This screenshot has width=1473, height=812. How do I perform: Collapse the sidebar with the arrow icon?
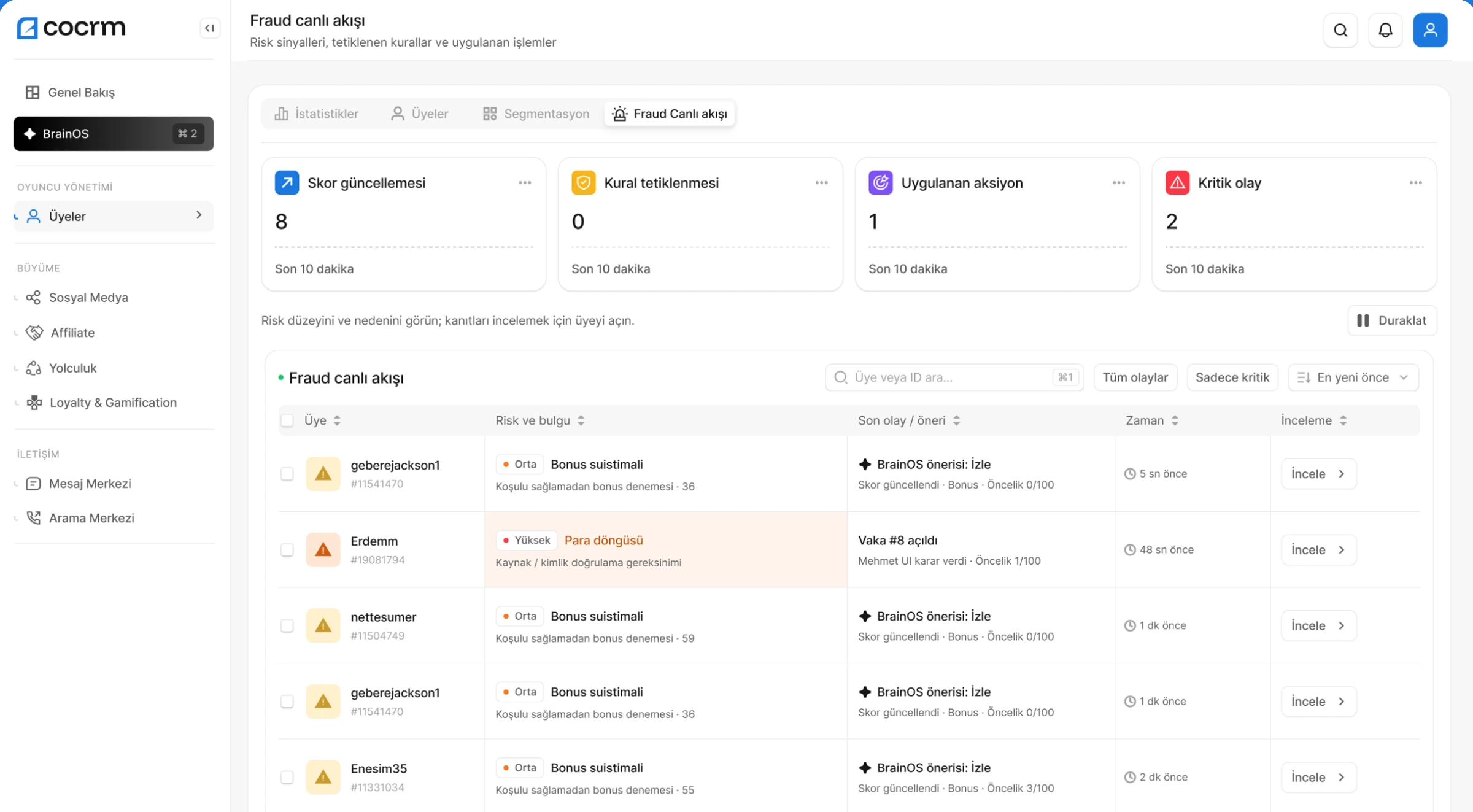[210, 28]
